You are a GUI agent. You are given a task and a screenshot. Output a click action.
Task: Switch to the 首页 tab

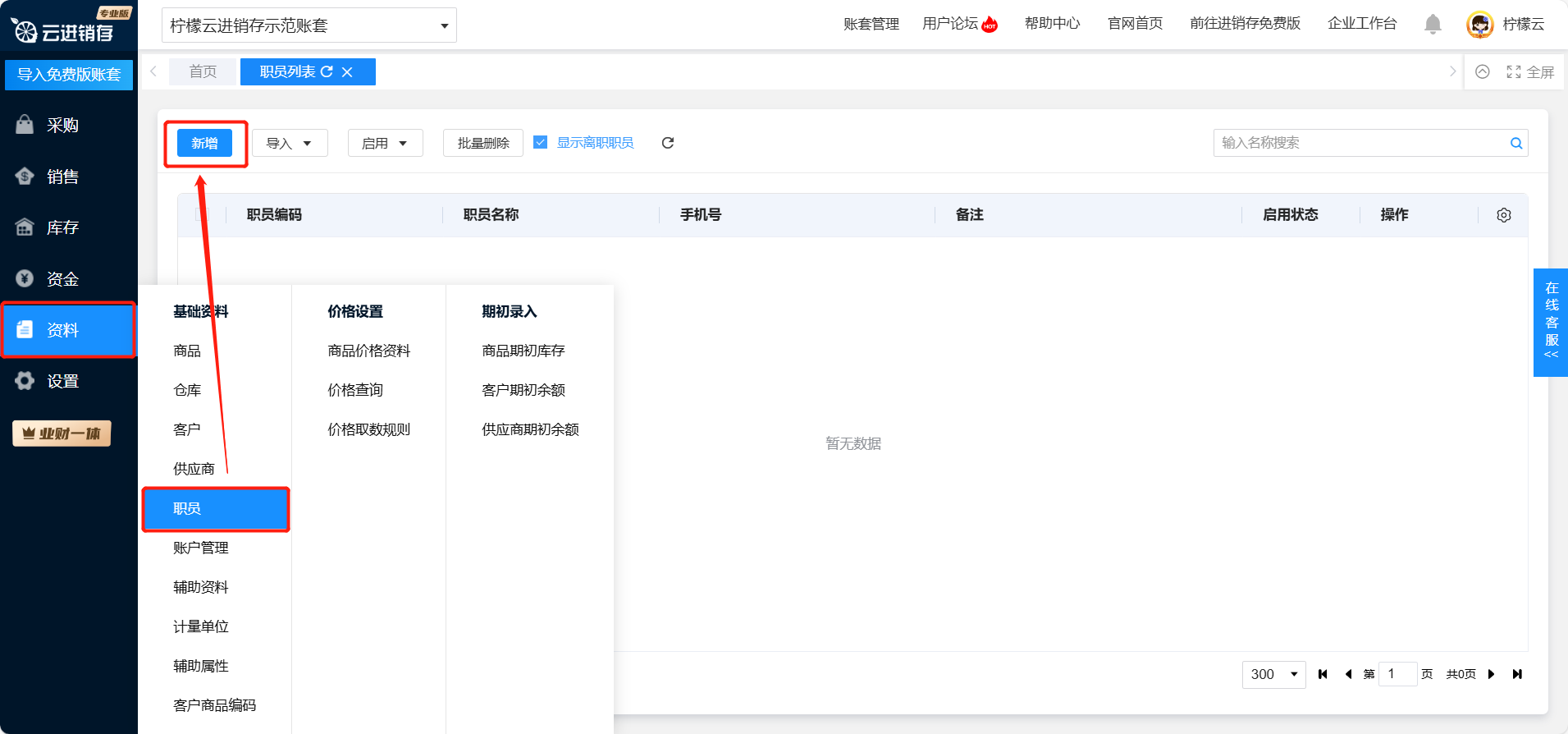[203, 71]
